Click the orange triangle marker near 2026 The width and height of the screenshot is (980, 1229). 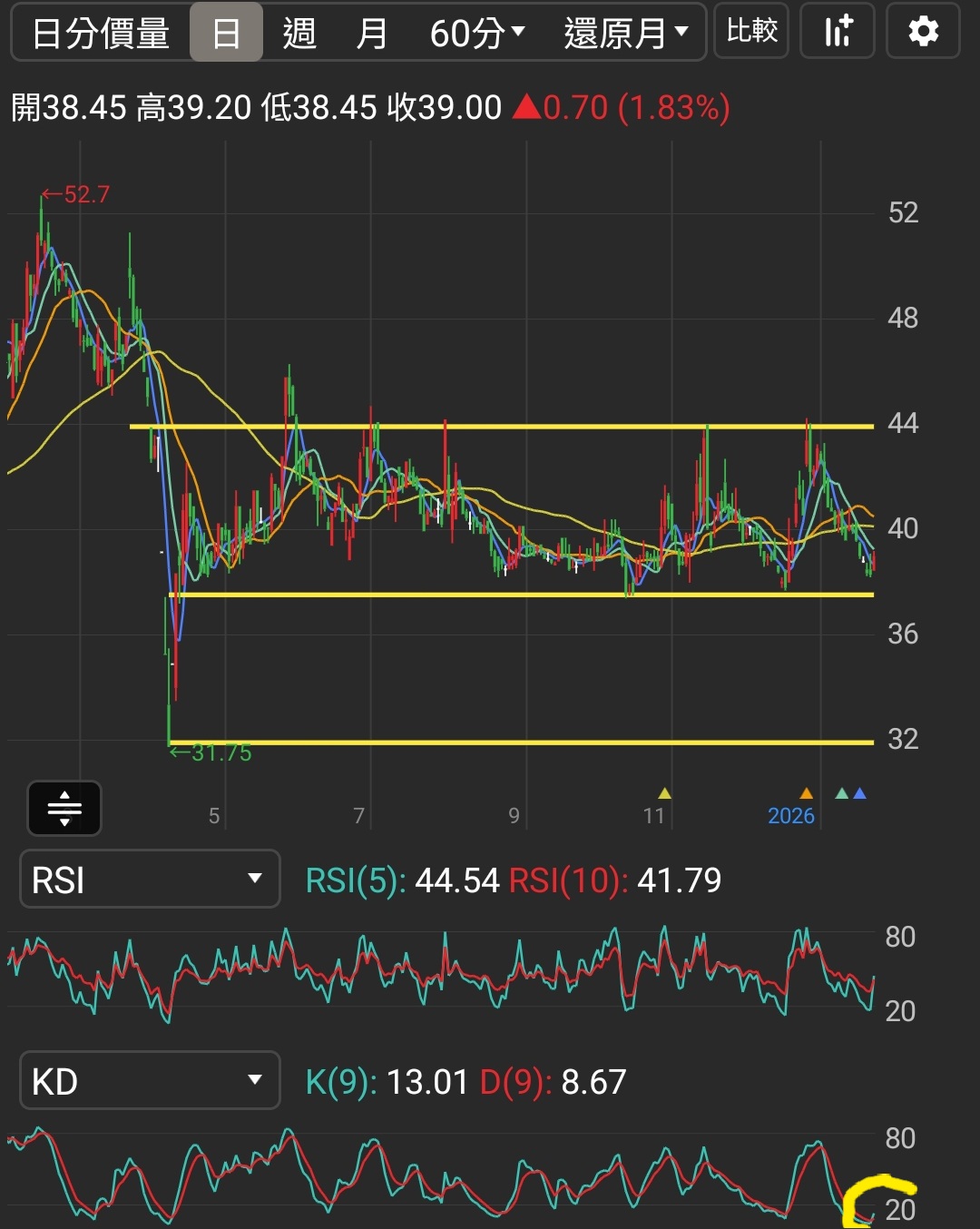click(x=805, y=793)
